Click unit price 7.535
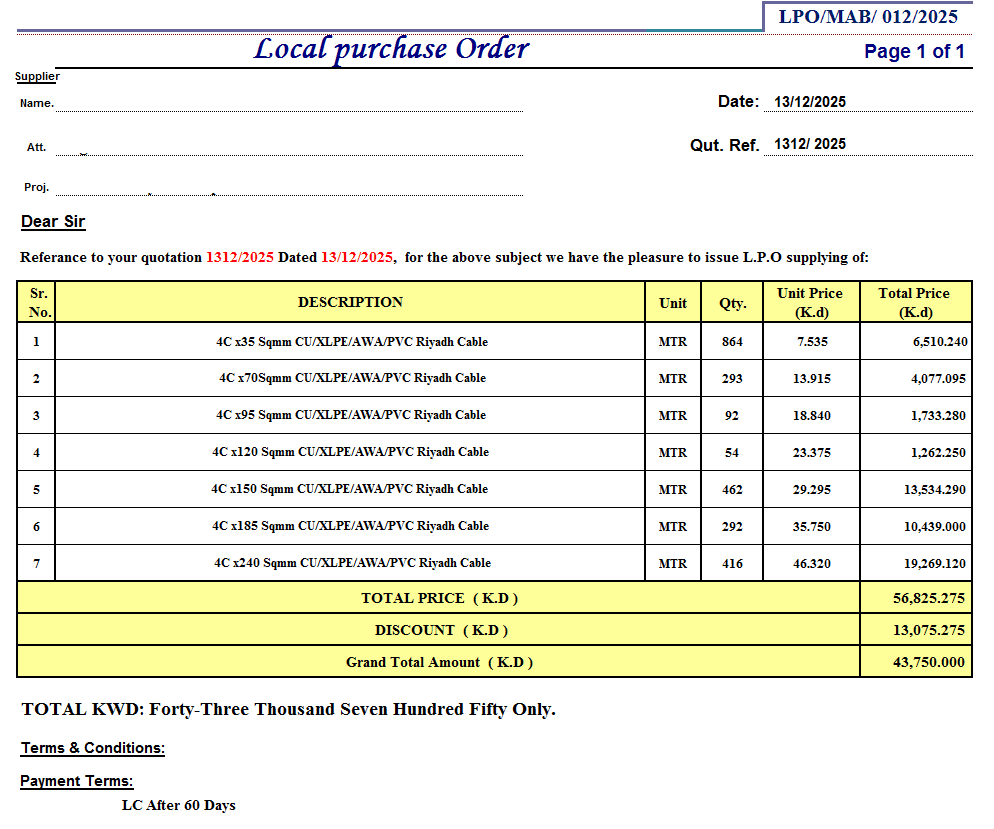 coord(812,342)
